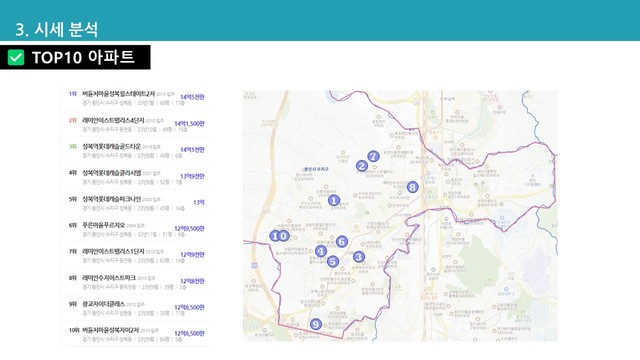Click green checkmark beside TOP10 아파트
The height and width of the screenshot is (360, 640).
pos(16,58)
